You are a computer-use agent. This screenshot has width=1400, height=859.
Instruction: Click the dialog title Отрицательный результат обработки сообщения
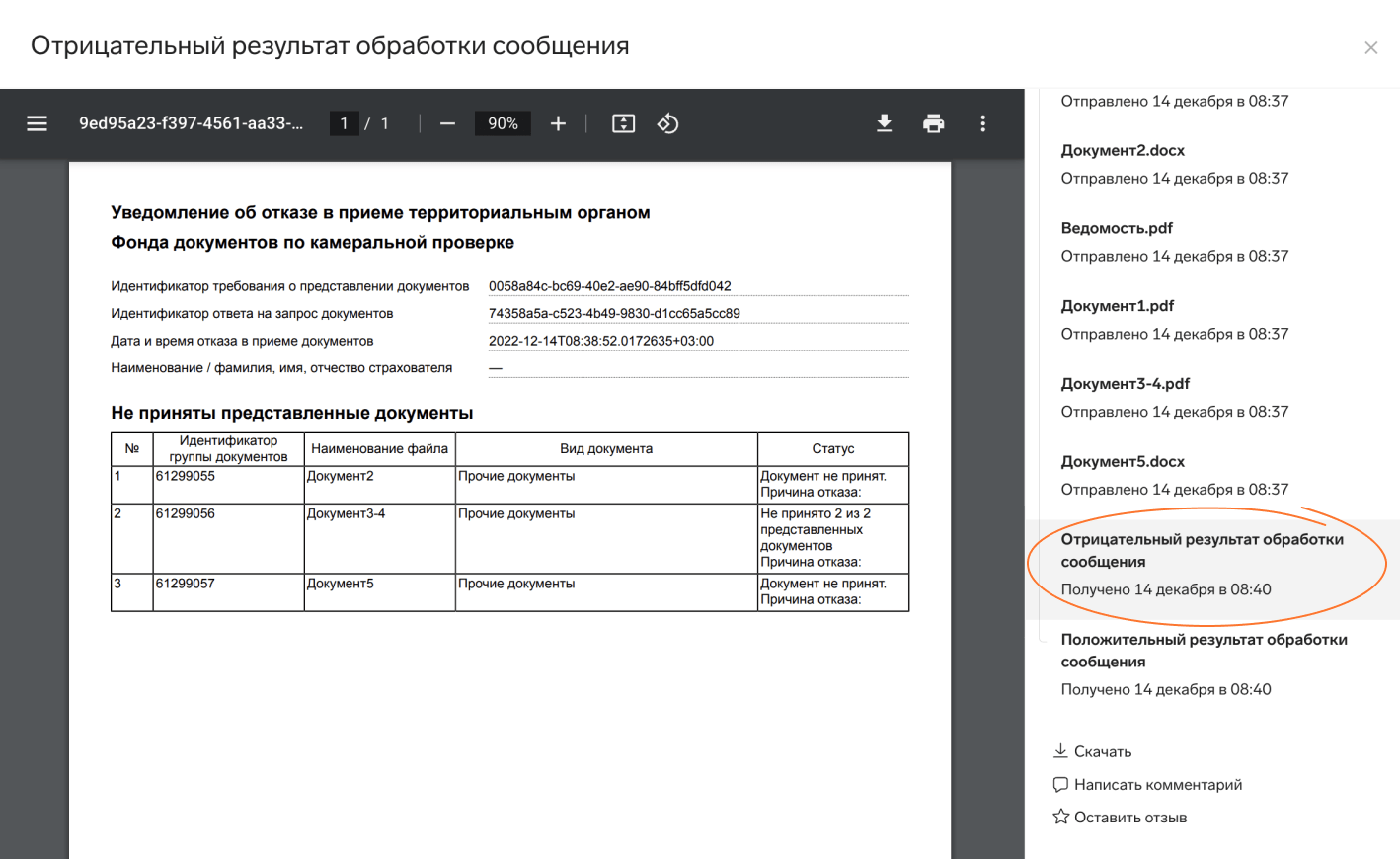(x=330, y=46)
